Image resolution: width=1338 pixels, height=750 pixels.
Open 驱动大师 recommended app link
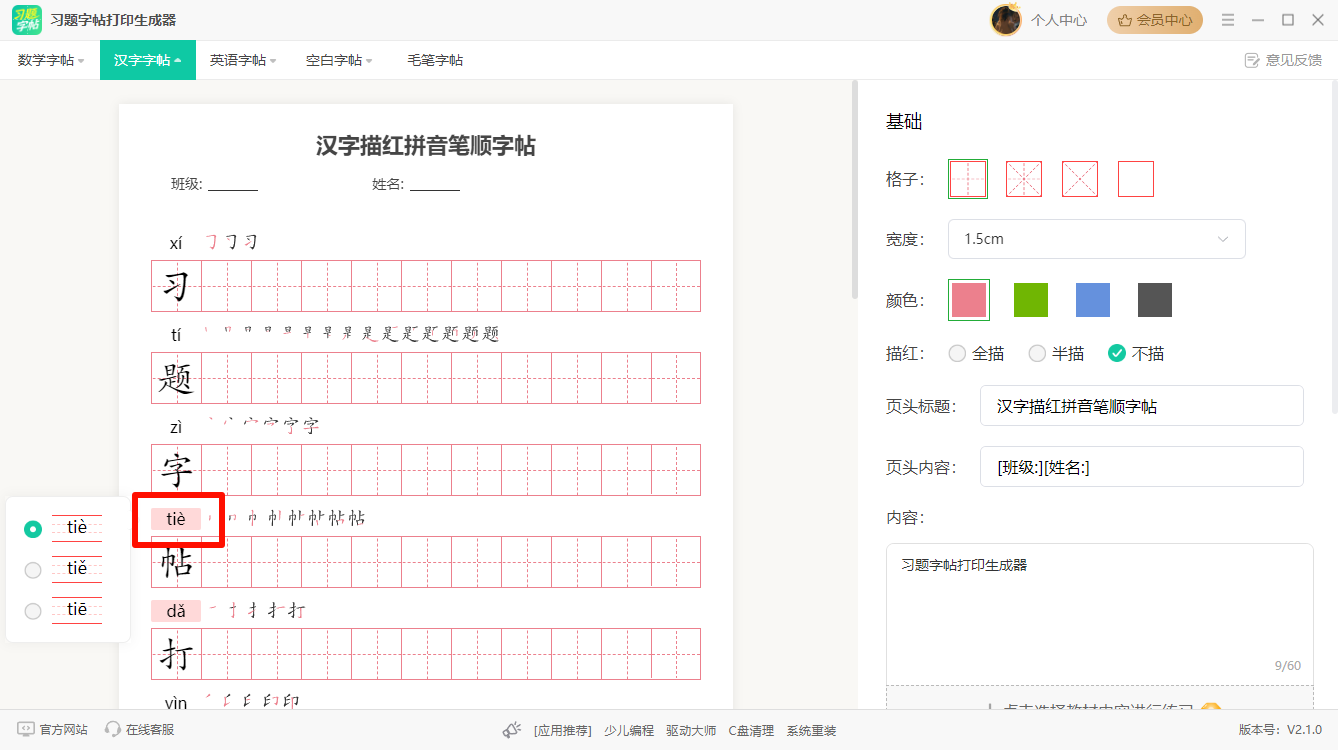pos(691,730)
